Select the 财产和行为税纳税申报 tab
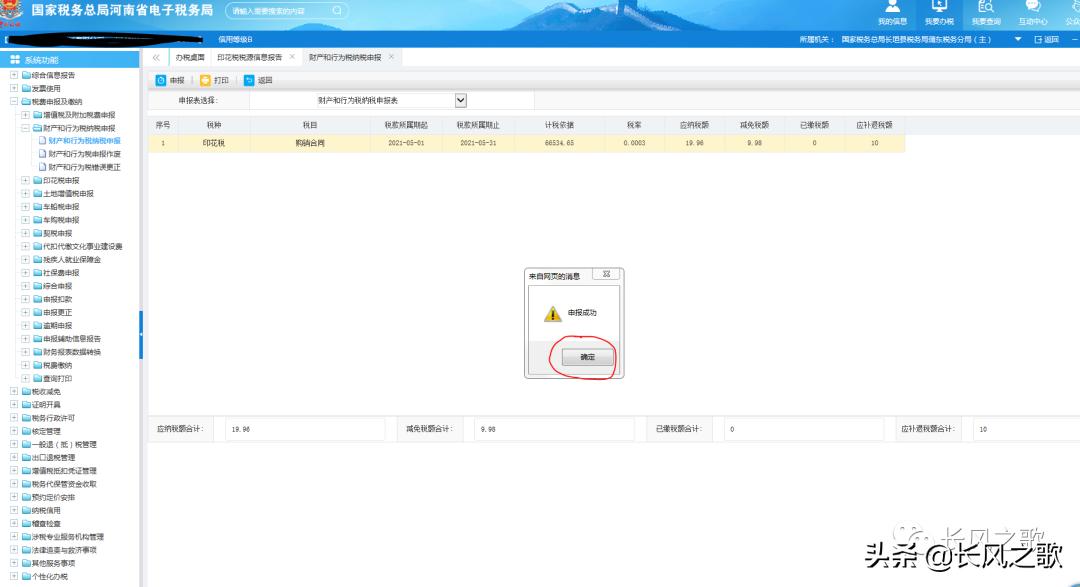 345,57
